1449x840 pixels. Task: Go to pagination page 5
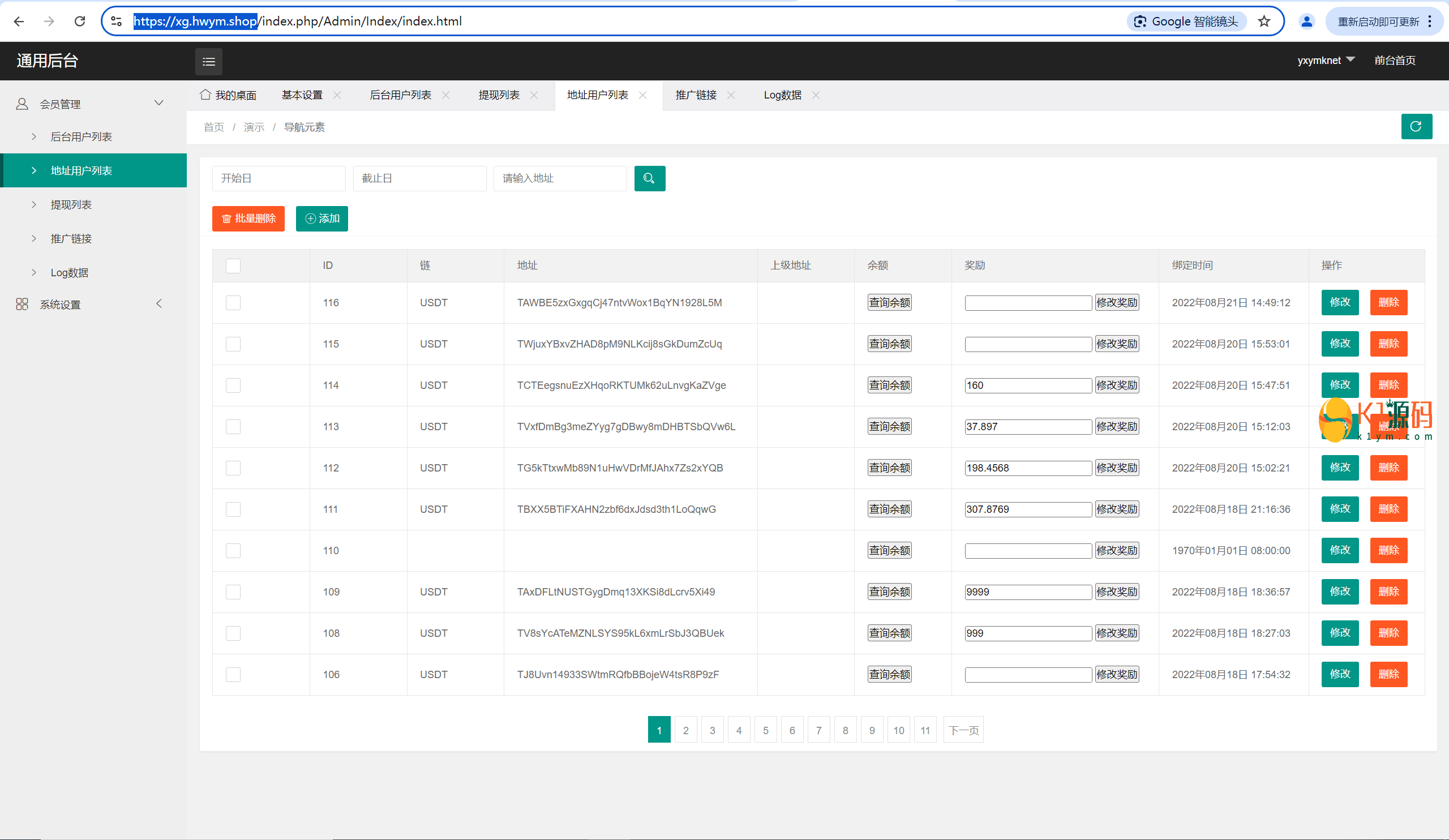pyautogui.click(x=765, y=730)
